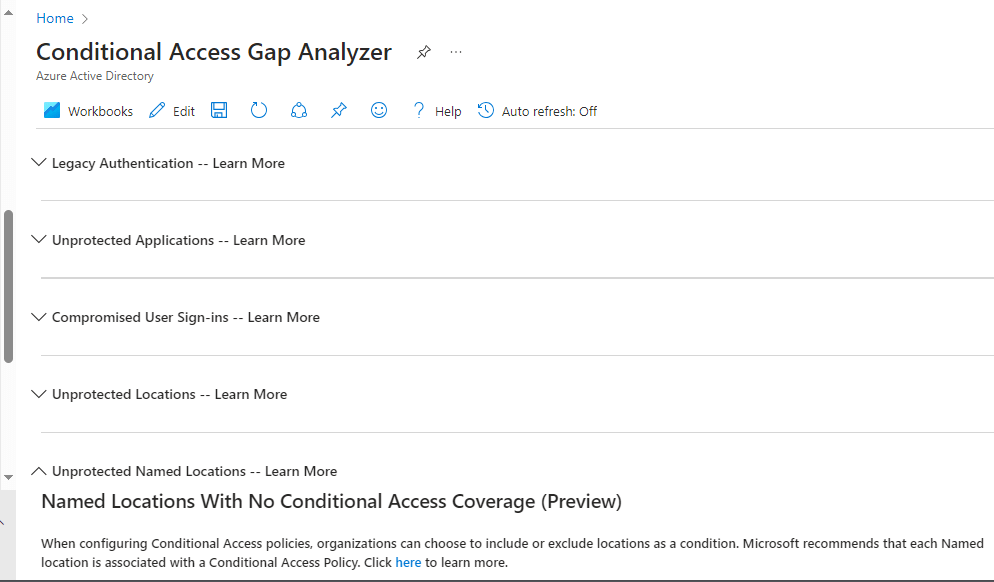Click the vertical scrollbar thumb
The image size is (994, 582).
(x=8, y=285)
